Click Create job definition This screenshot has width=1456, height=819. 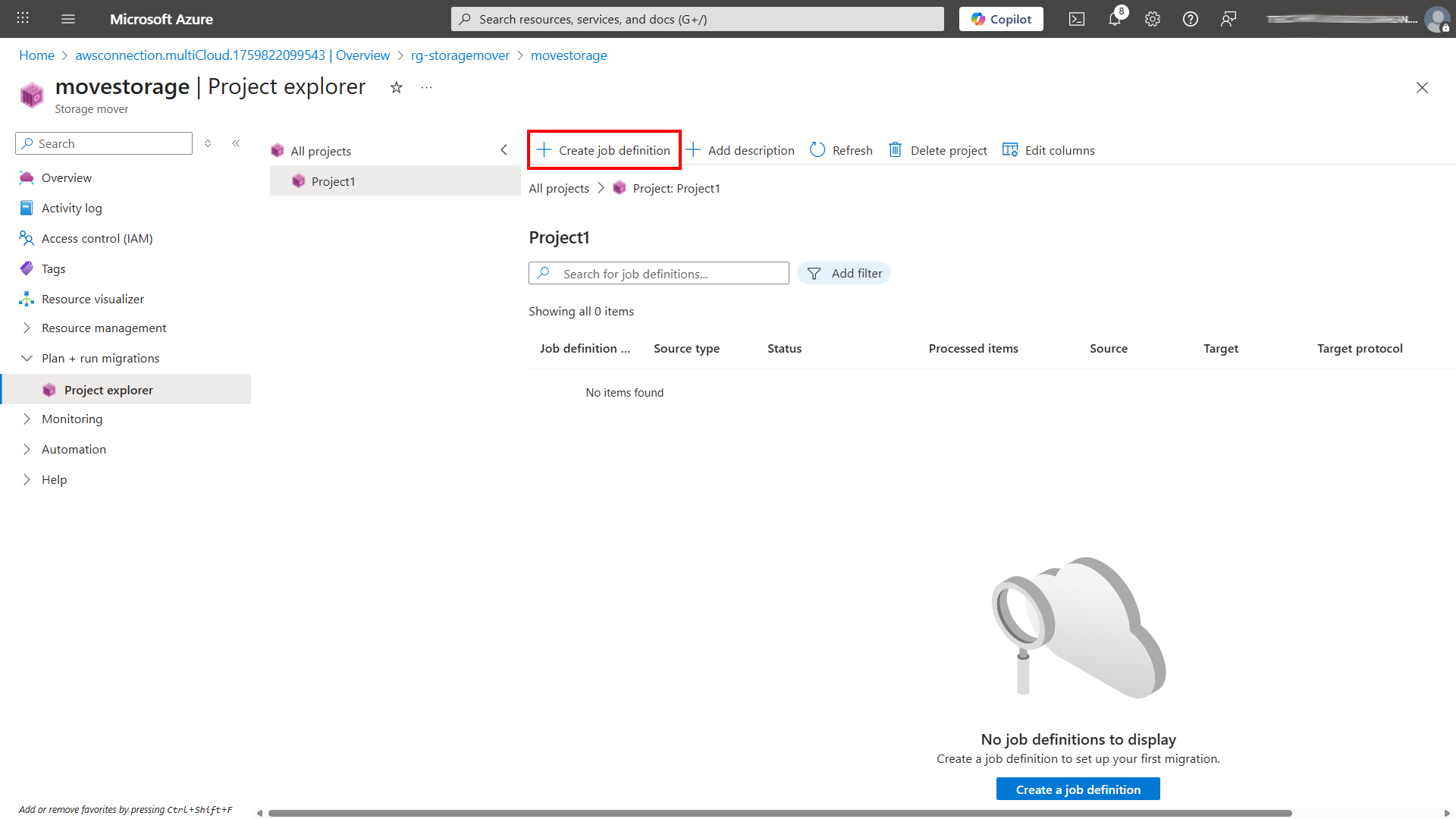coord(603,149)
